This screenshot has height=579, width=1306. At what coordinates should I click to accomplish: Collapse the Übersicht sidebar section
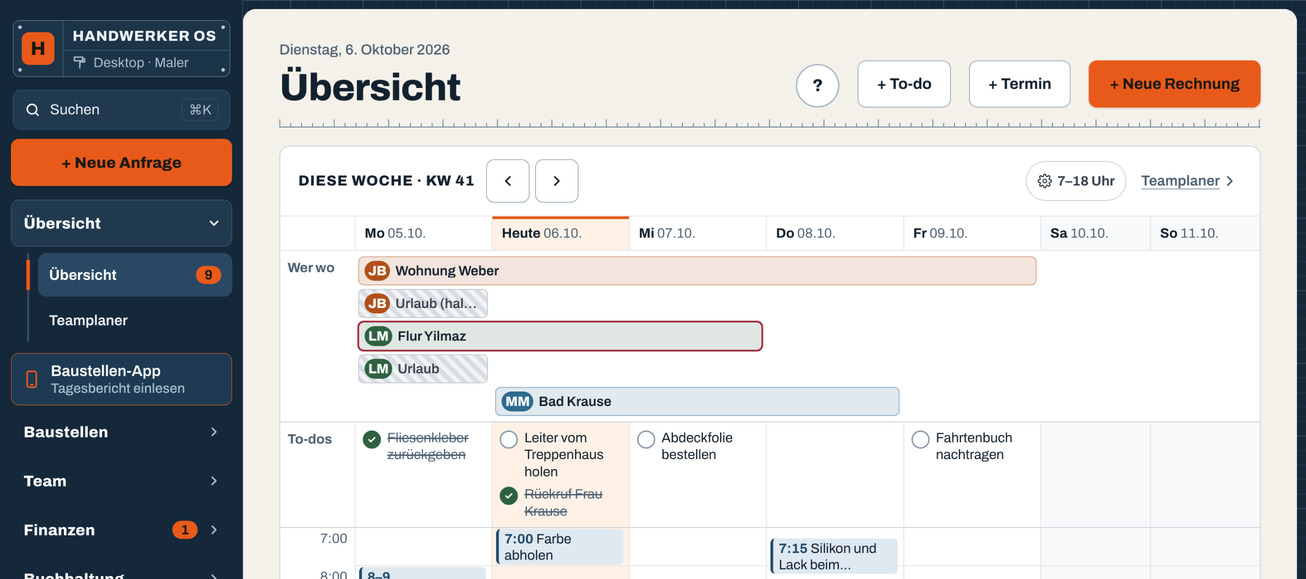(x=121, y=223)
